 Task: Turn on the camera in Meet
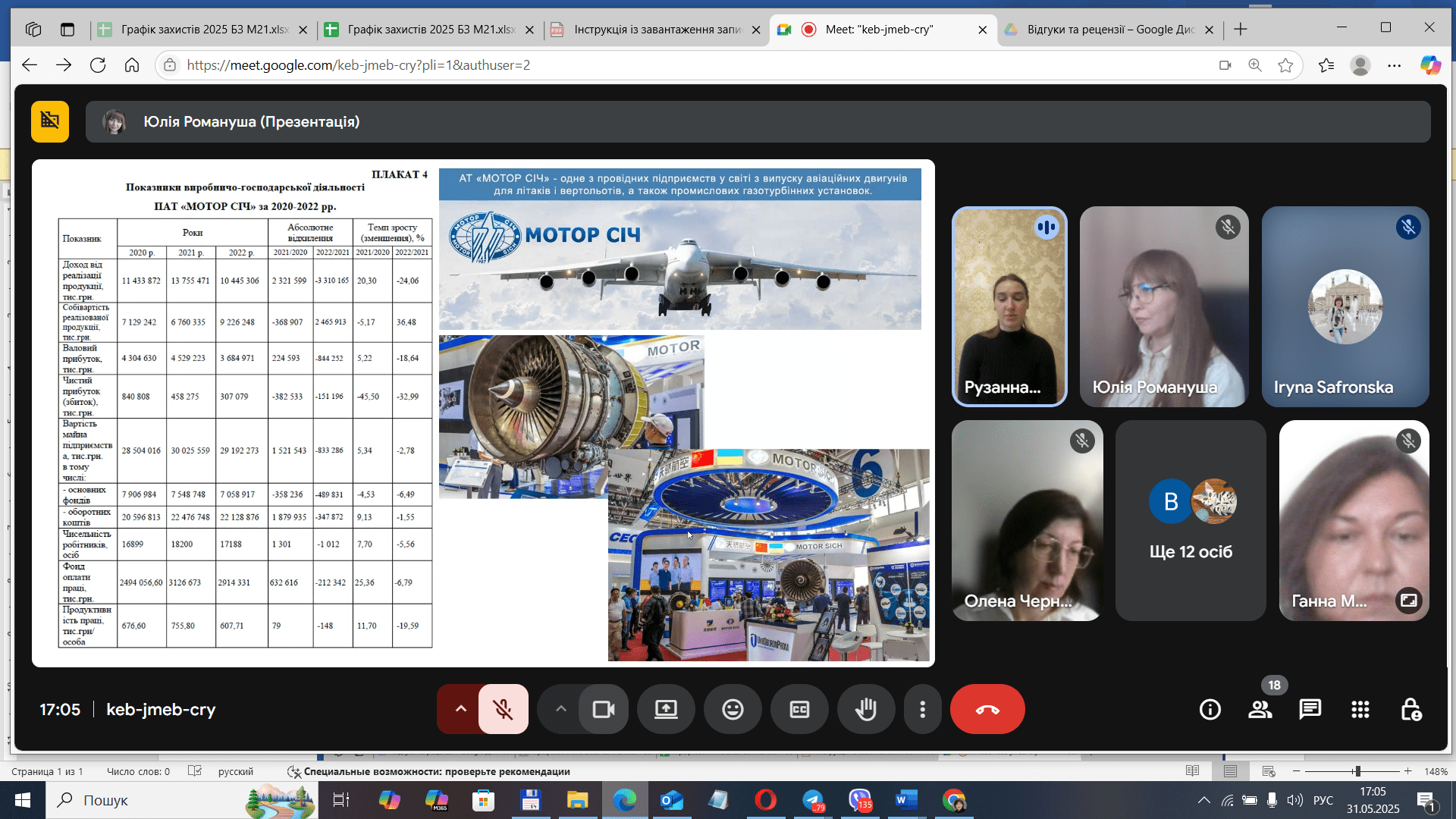(604, 709)
